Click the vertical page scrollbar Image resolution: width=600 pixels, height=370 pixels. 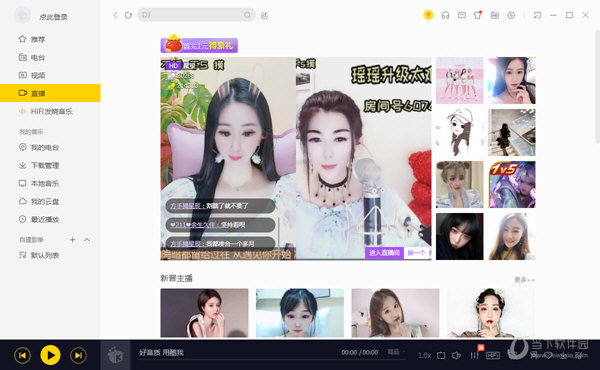[598, 86]
